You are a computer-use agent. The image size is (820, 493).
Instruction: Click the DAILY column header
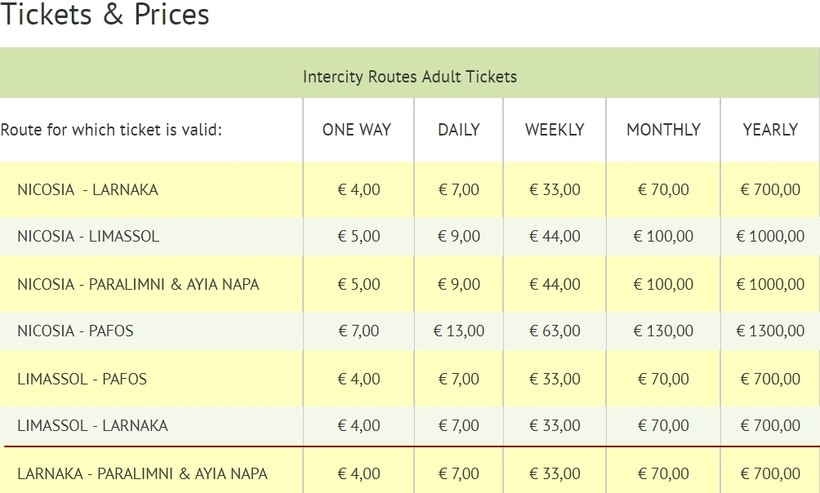(459, 130)
